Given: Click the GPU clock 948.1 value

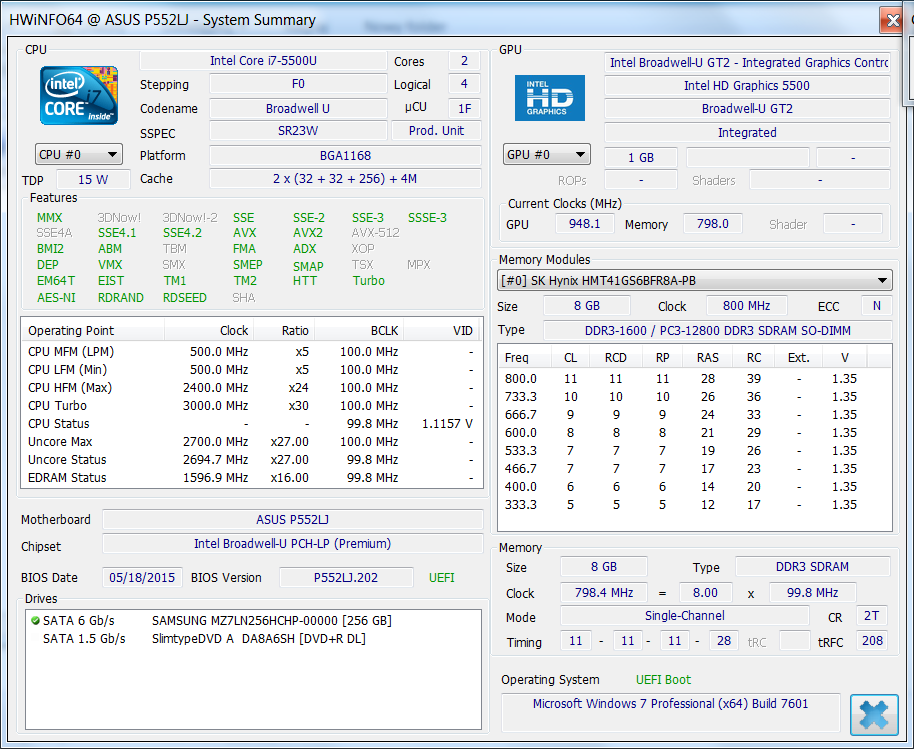Looking at the screenshot, I should click(x=584, y=224).
